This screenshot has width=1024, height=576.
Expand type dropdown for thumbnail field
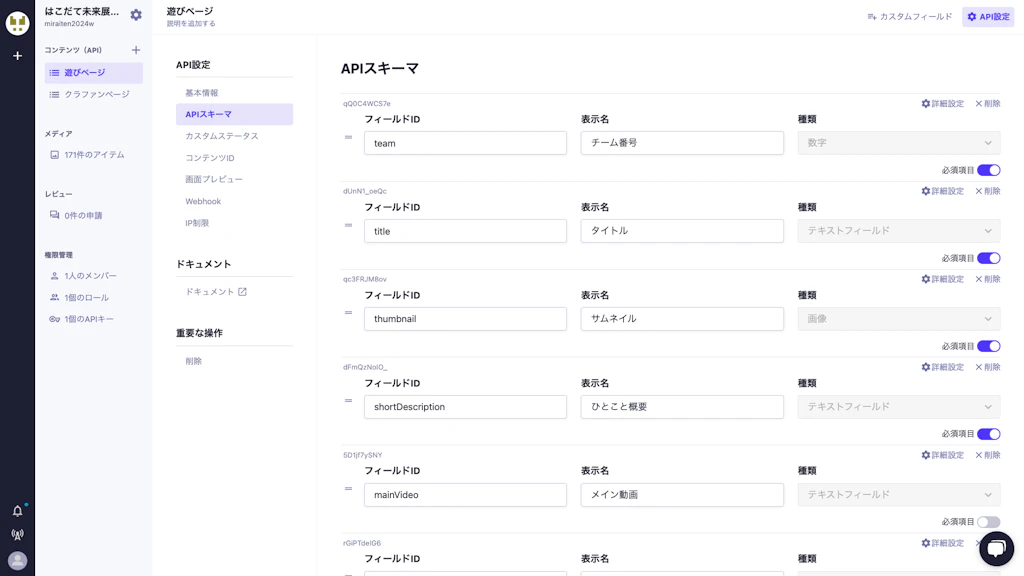(898, 319)
